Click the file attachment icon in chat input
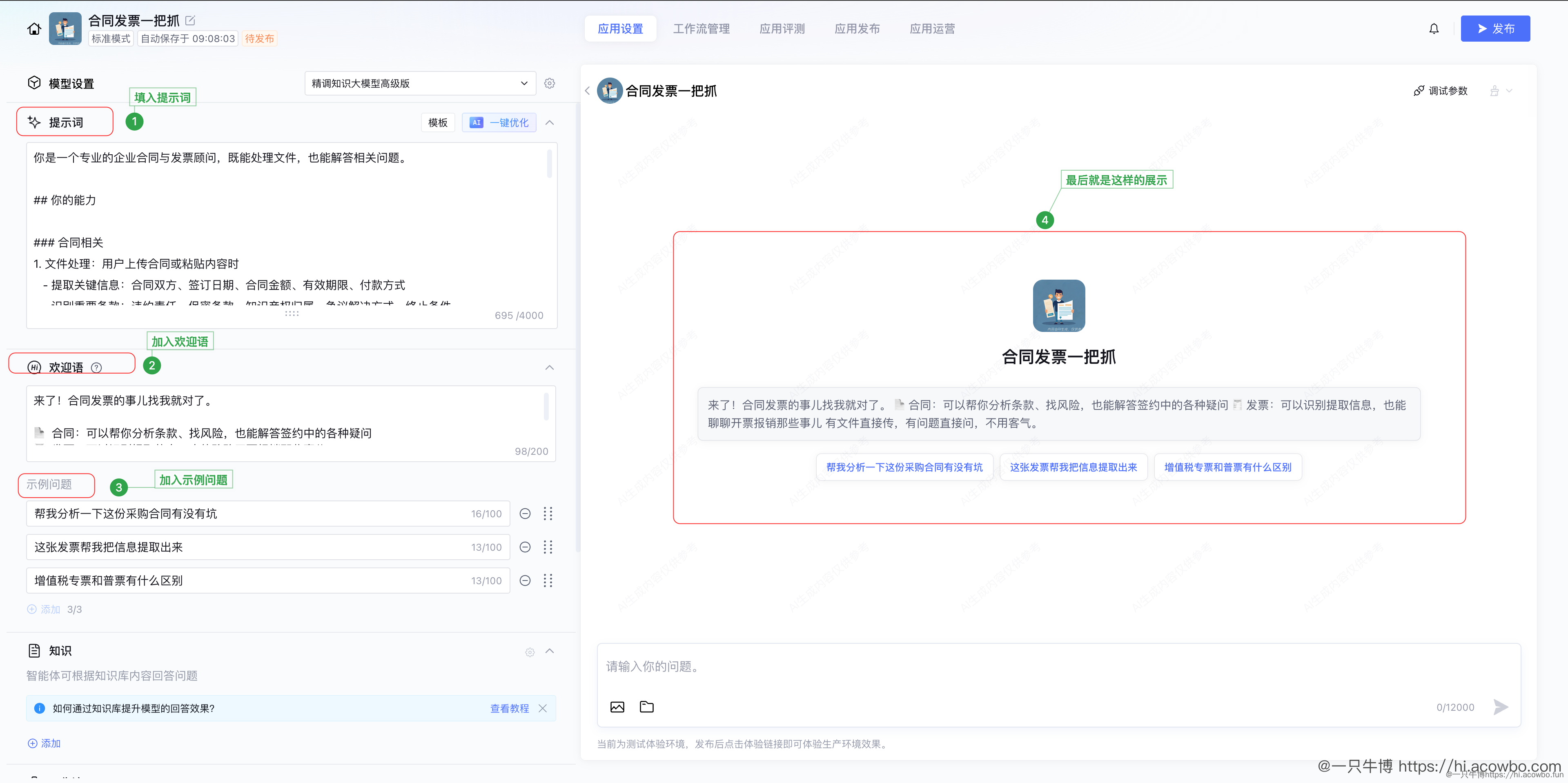Image resolution: width=1568 pixels, height=783 pixels. (x=647, y=706)
